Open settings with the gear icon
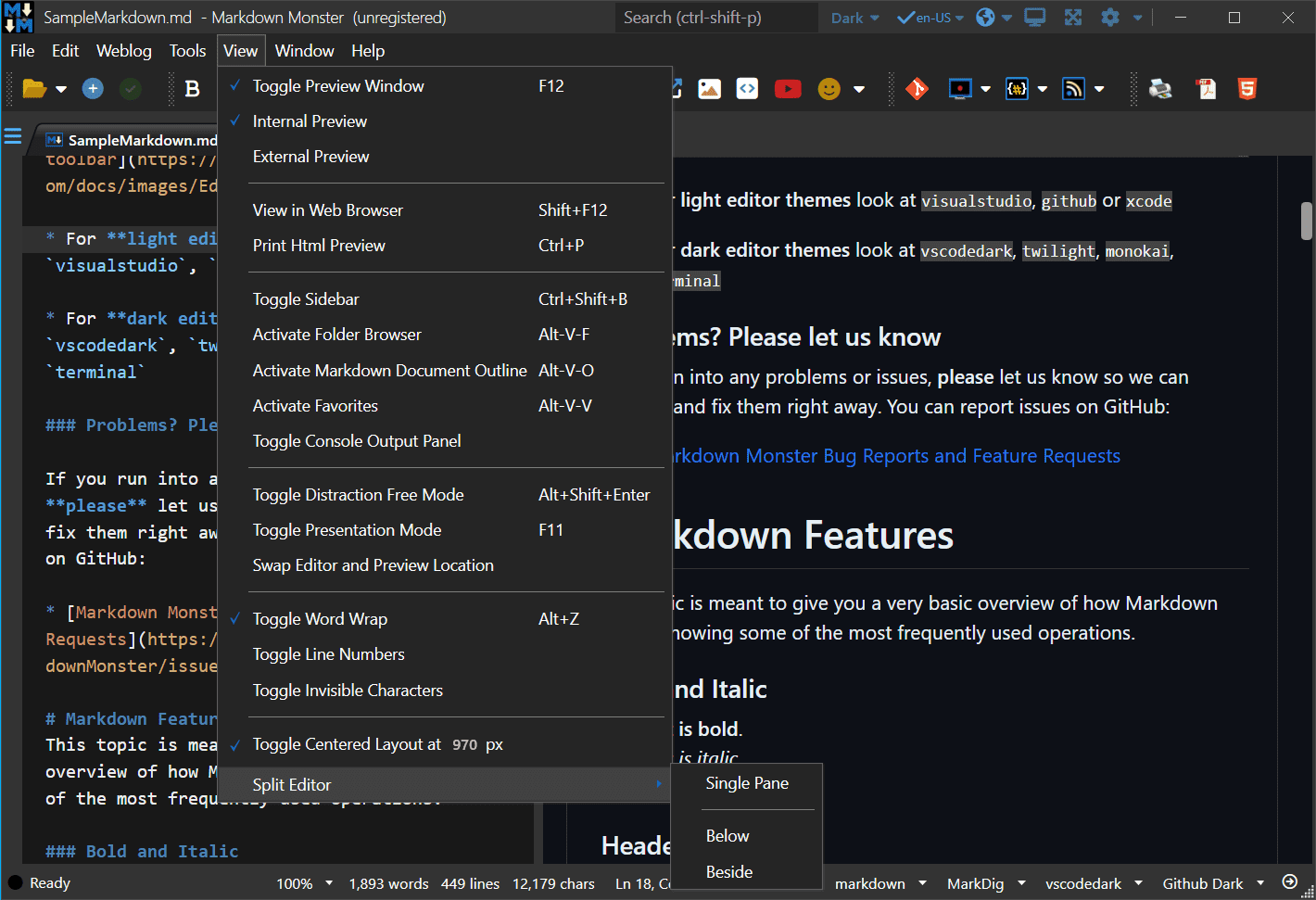The height and width of the screenshot is (900, 1316). click(1110, 18)
